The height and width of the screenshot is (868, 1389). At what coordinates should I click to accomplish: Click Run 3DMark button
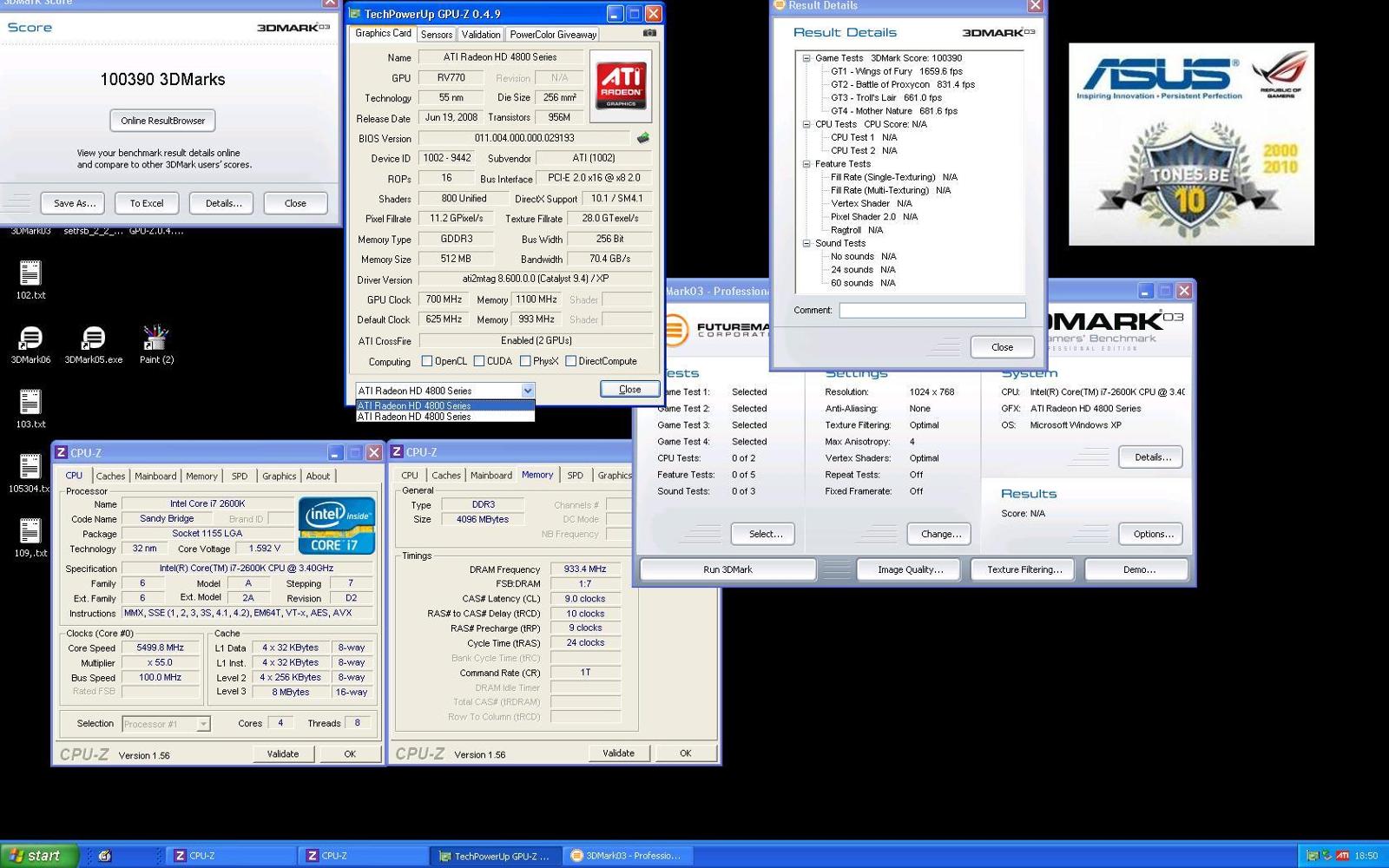[727, 569]
